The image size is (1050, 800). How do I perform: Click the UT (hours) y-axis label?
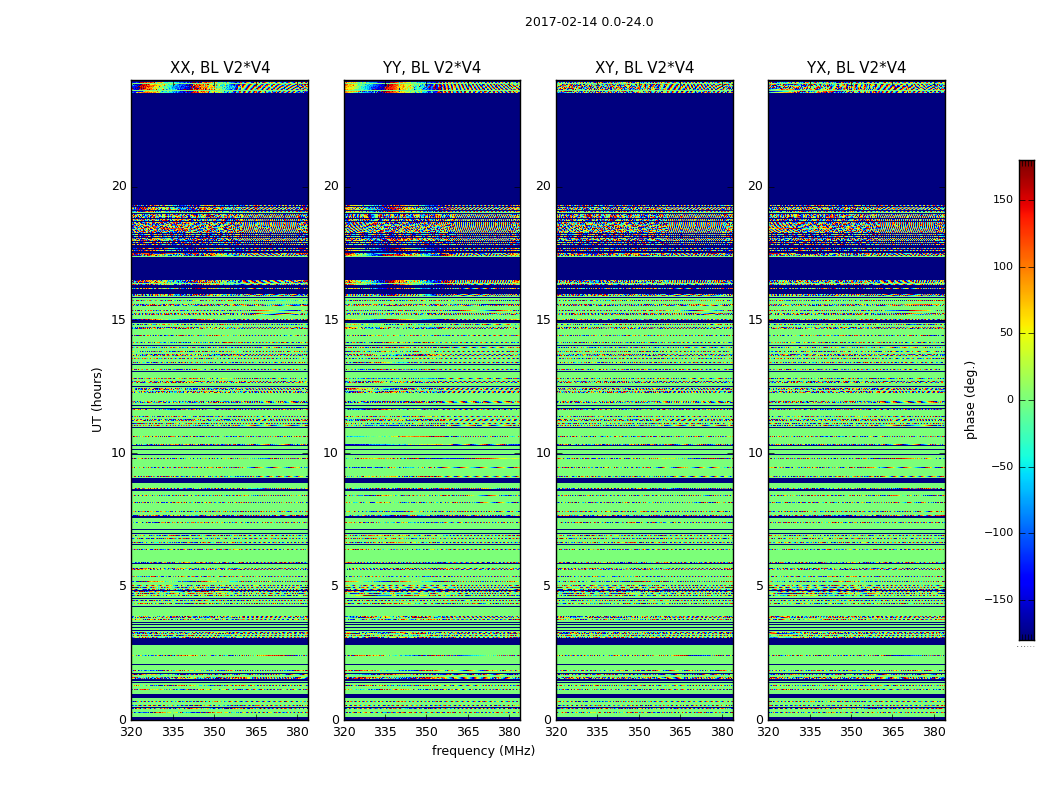pyautogui.click(x=98, y=399)
